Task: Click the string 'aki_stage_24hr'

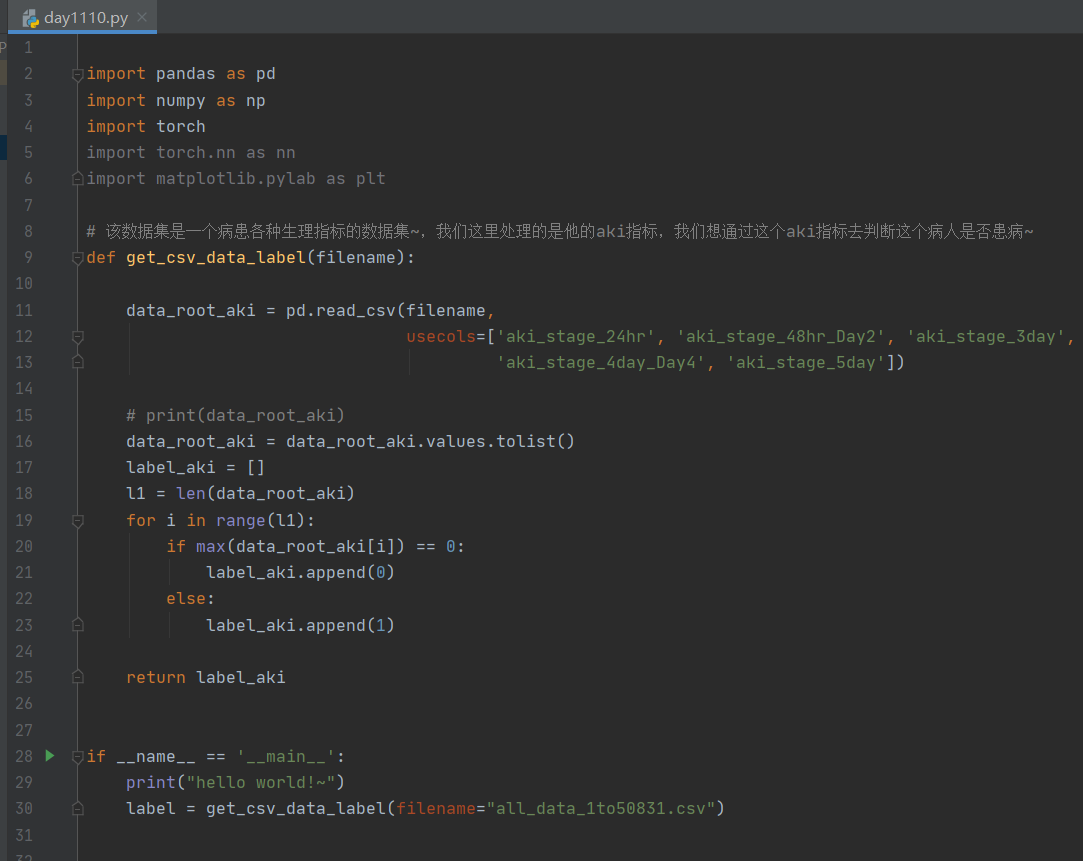Action: point(575,337)
